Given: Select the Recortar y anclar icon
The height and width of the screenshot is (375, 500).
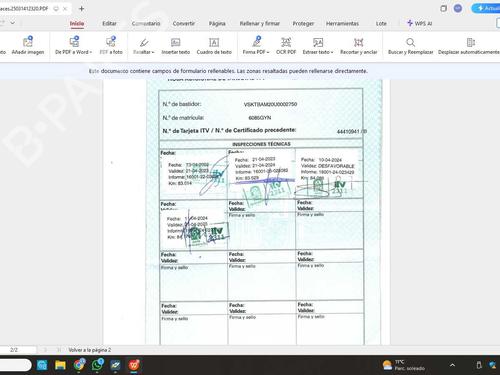Looking at the screenshot, I should pyautogui.click(x=358, y=42).
